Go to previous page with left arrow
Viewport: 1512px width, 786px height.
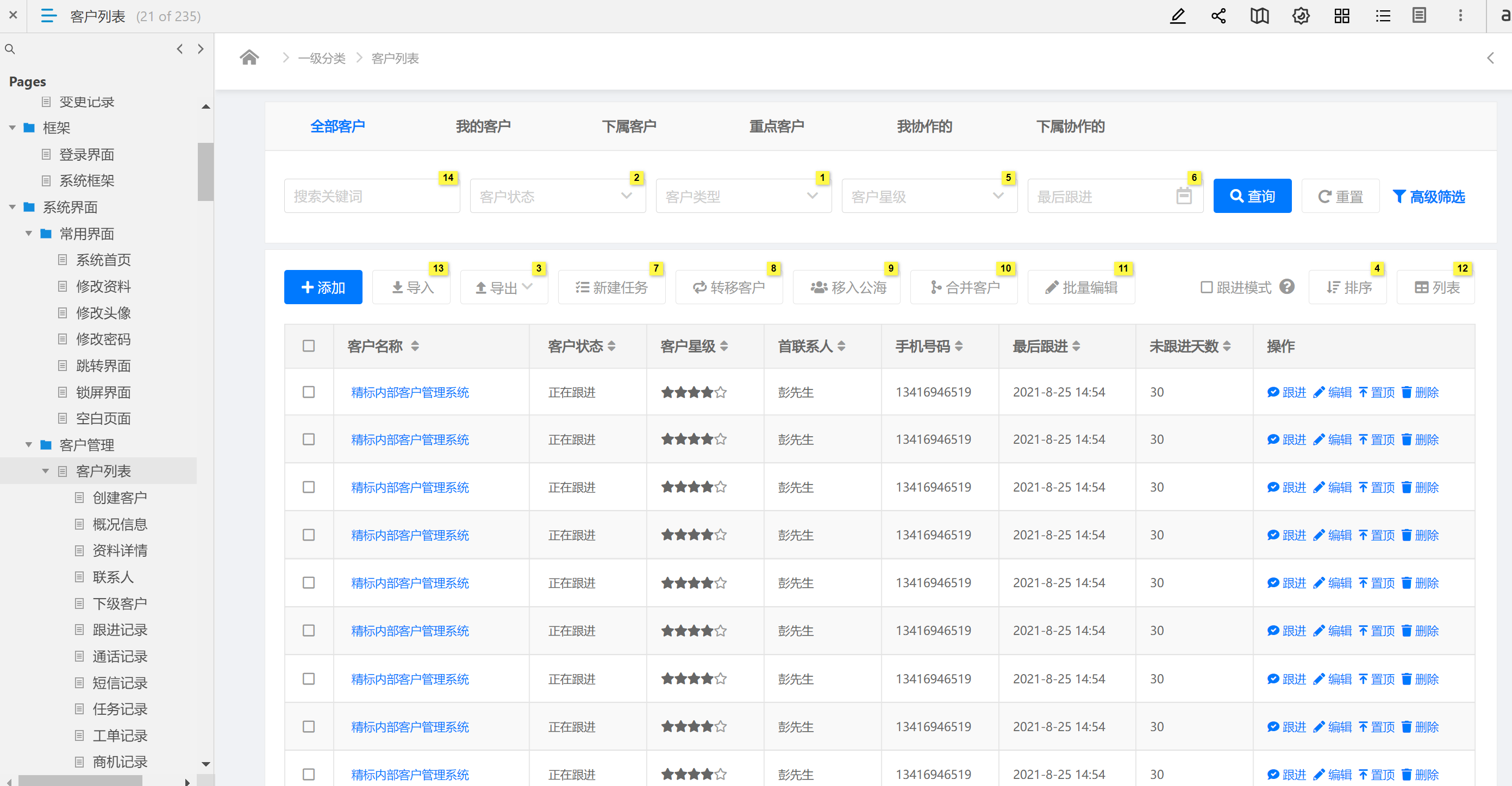click(179, 49)
